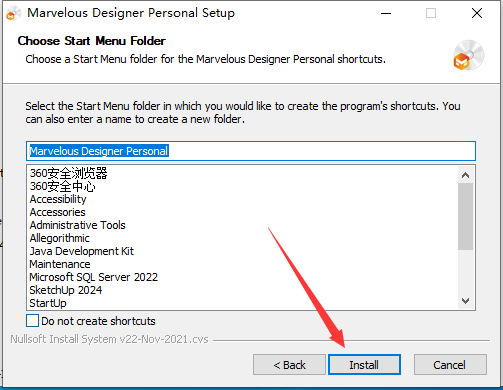Select 360安全中心 folder in list
503x390 pixels.
[62, 186]
